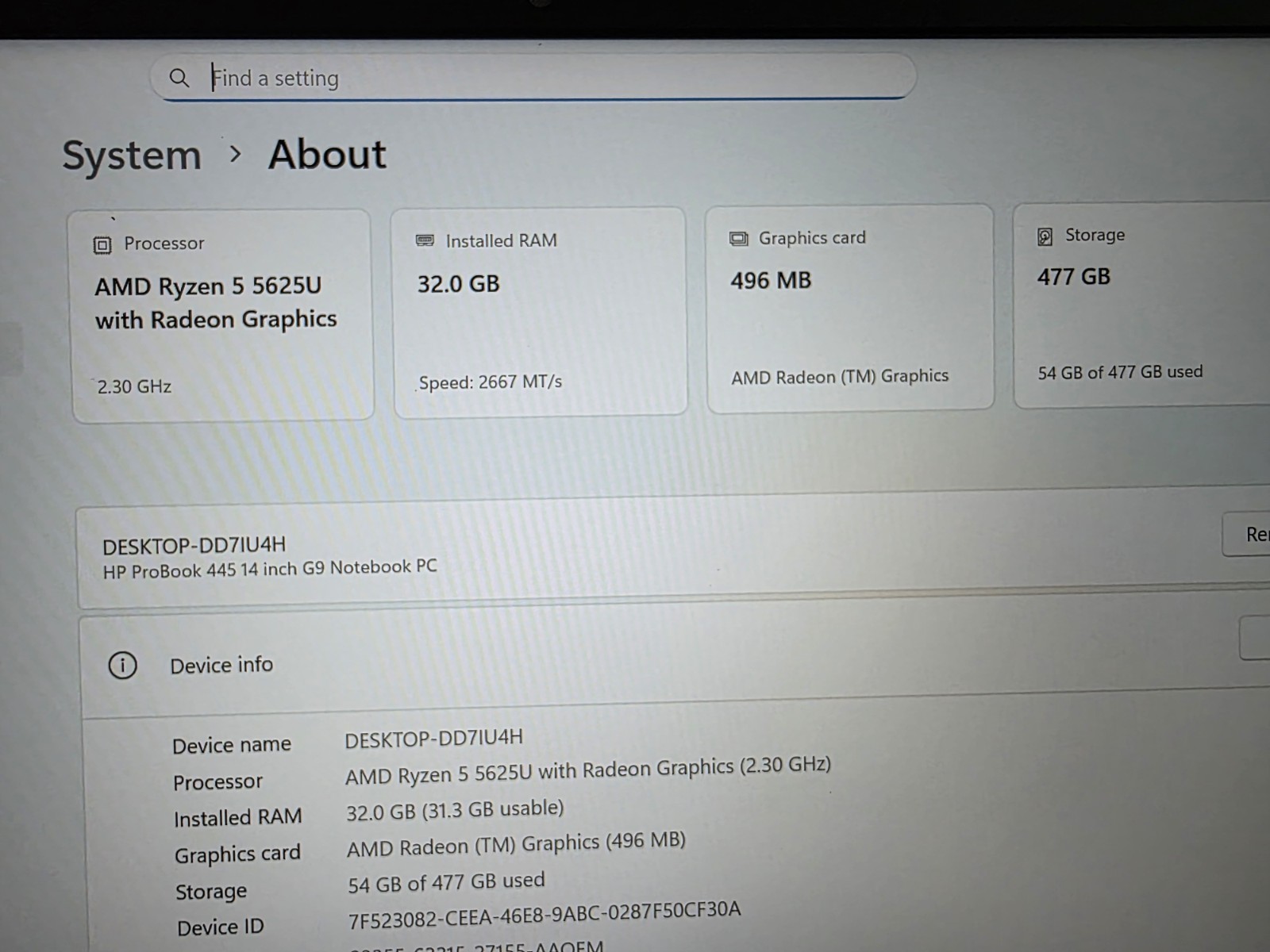Open the Graphics card card
The image size is (1270, 952).
coord(850,308)
